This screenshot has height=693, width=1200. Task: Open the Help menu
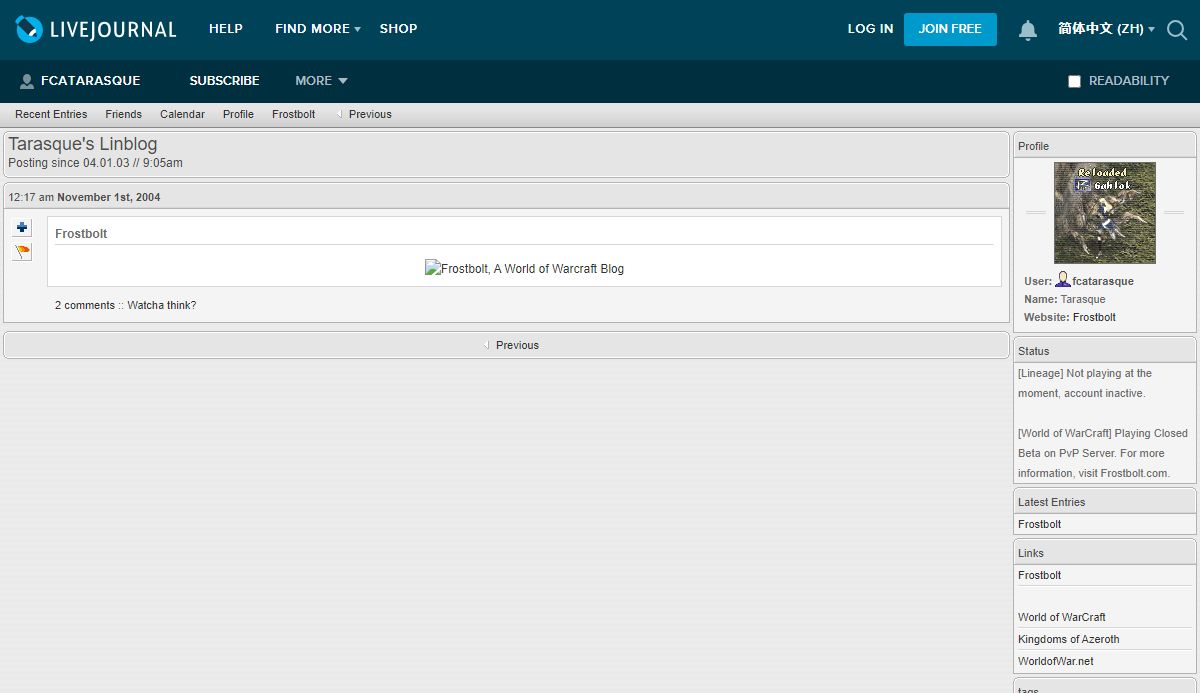(226, 29)
